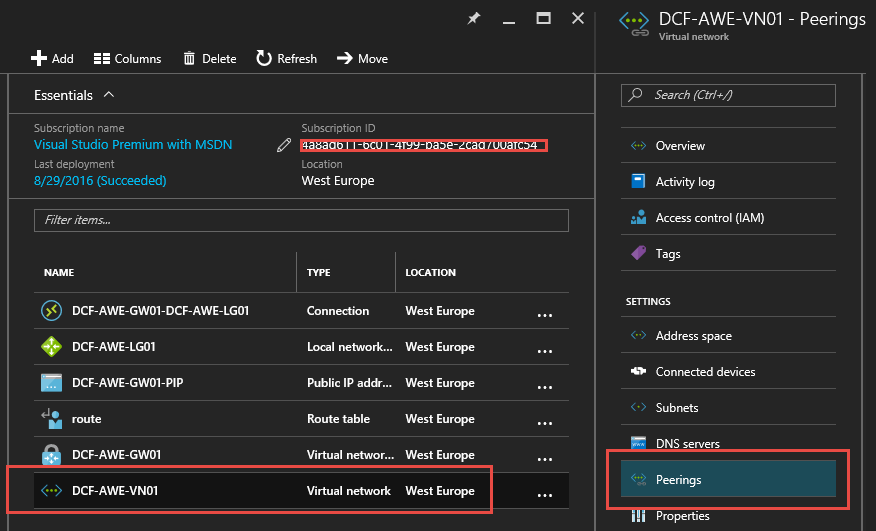Click the Activity log icon
The width and height of the screenshot is (876, 531).
click(x=638, y=181)
